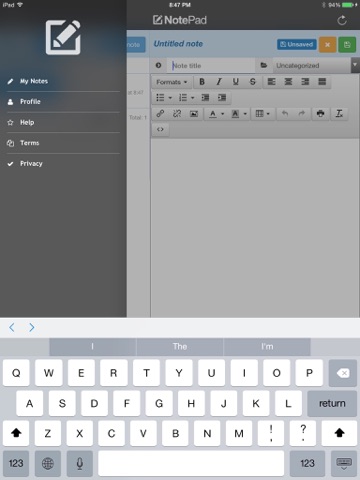Open Privacy in the sidebar
The image size is (360, 480).
63,164
